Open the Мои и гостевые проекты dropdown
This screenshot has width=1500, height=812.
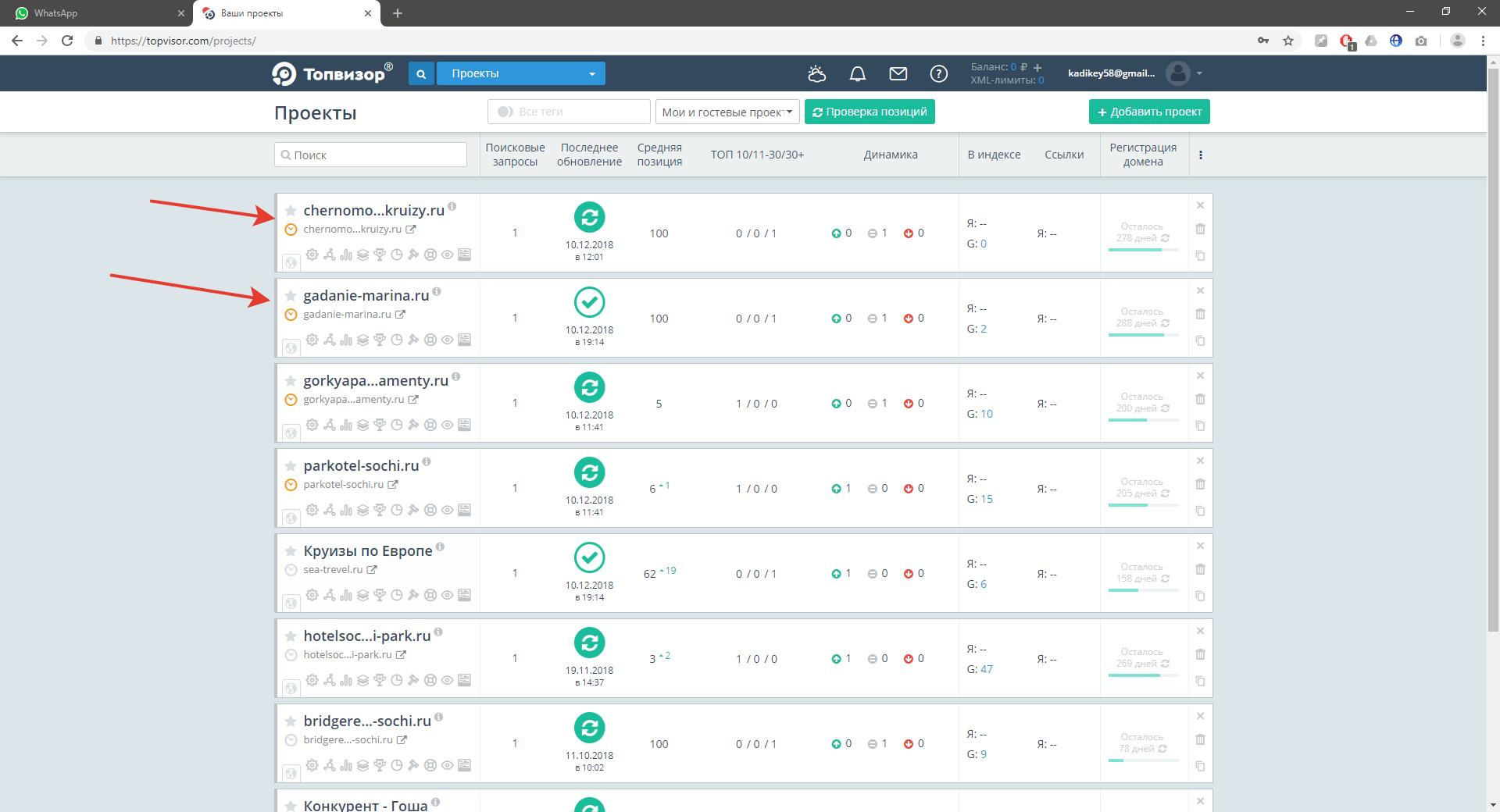727,112
